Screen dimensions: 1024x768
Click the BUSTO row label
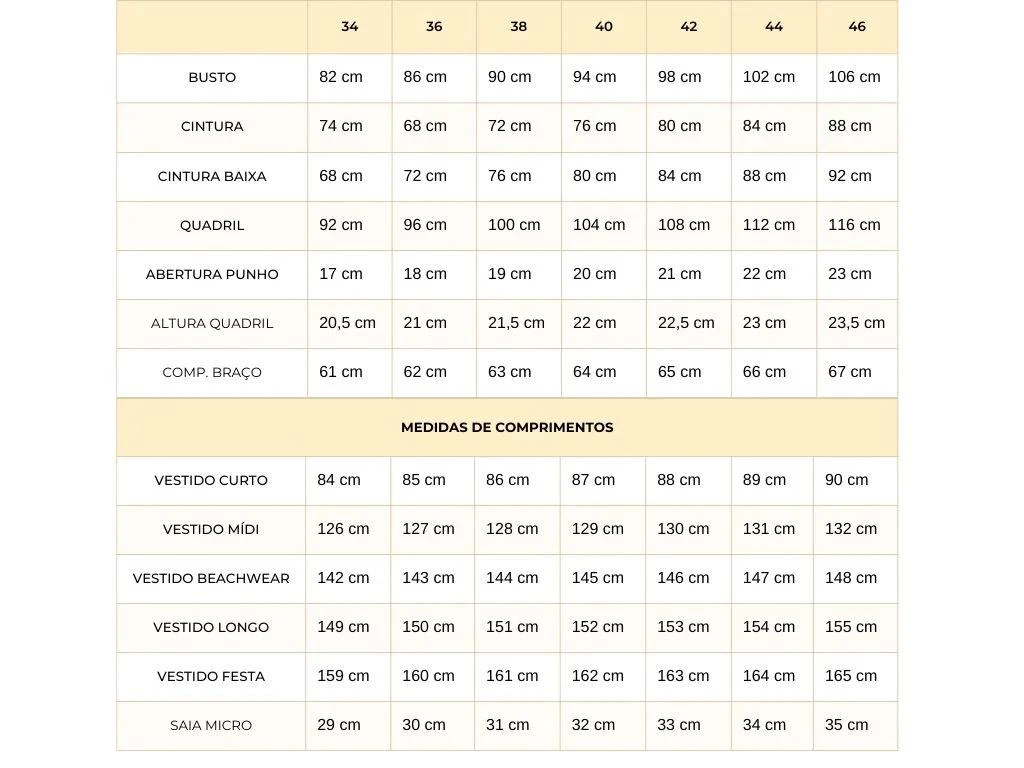pos(212,77)
